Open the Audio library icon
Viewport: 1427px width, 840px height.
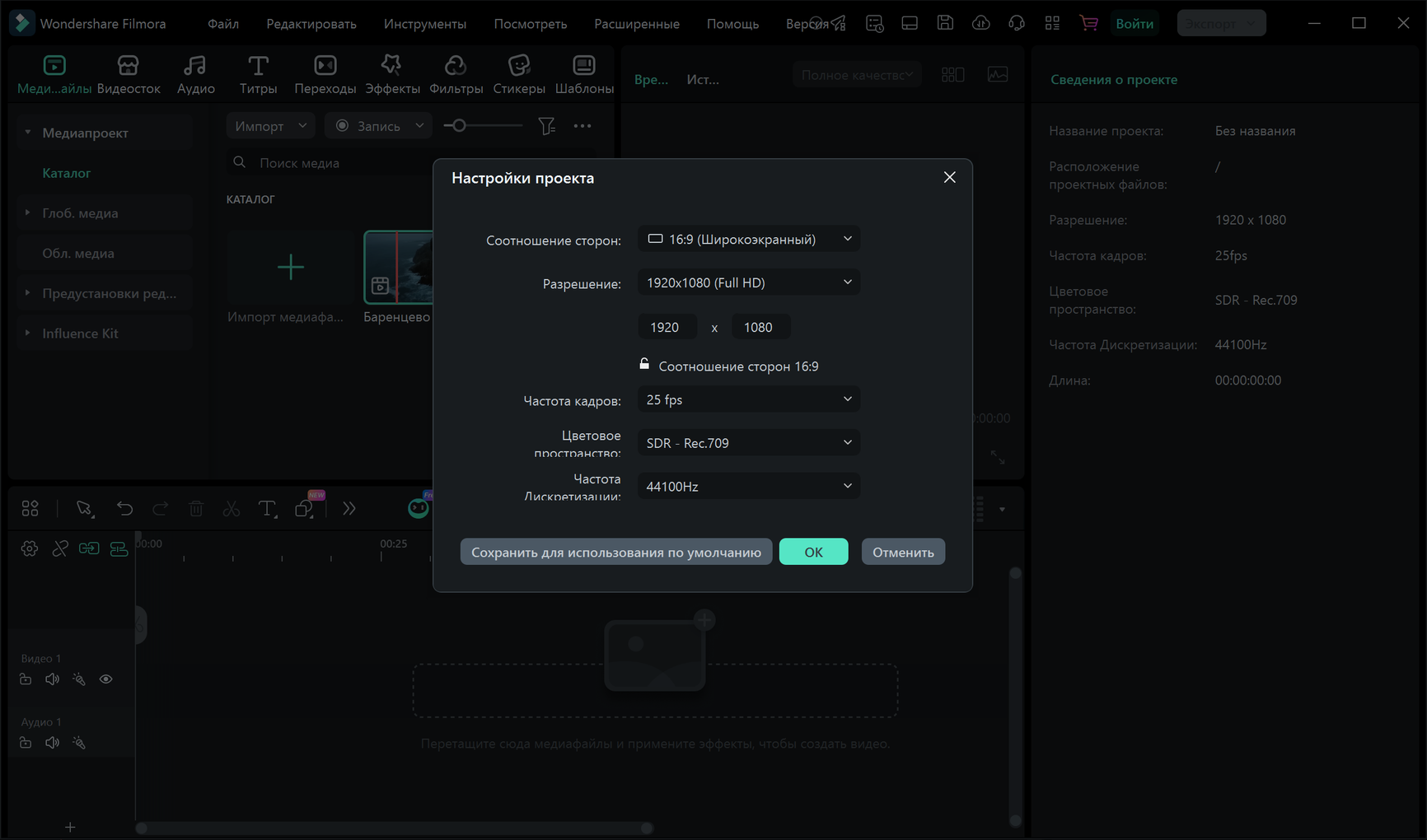pos(195,66)
